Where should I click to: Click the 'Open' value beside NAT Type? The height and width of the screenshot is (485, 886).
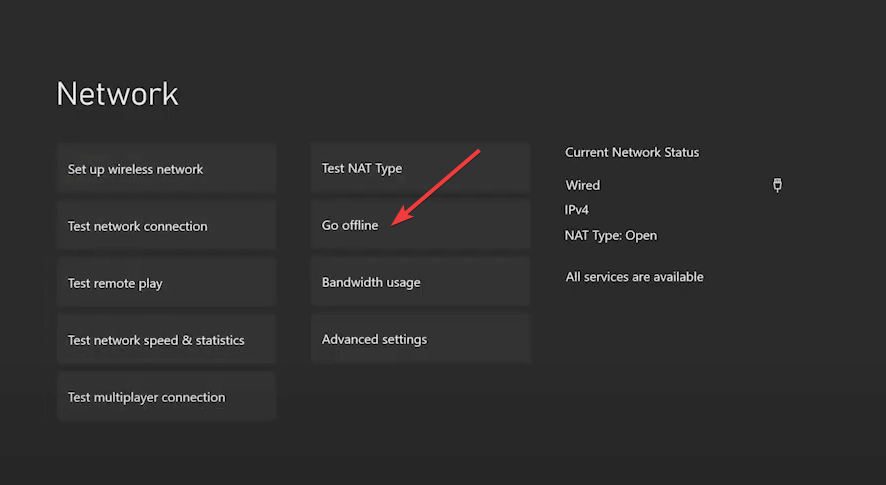(x=641, y=236)
